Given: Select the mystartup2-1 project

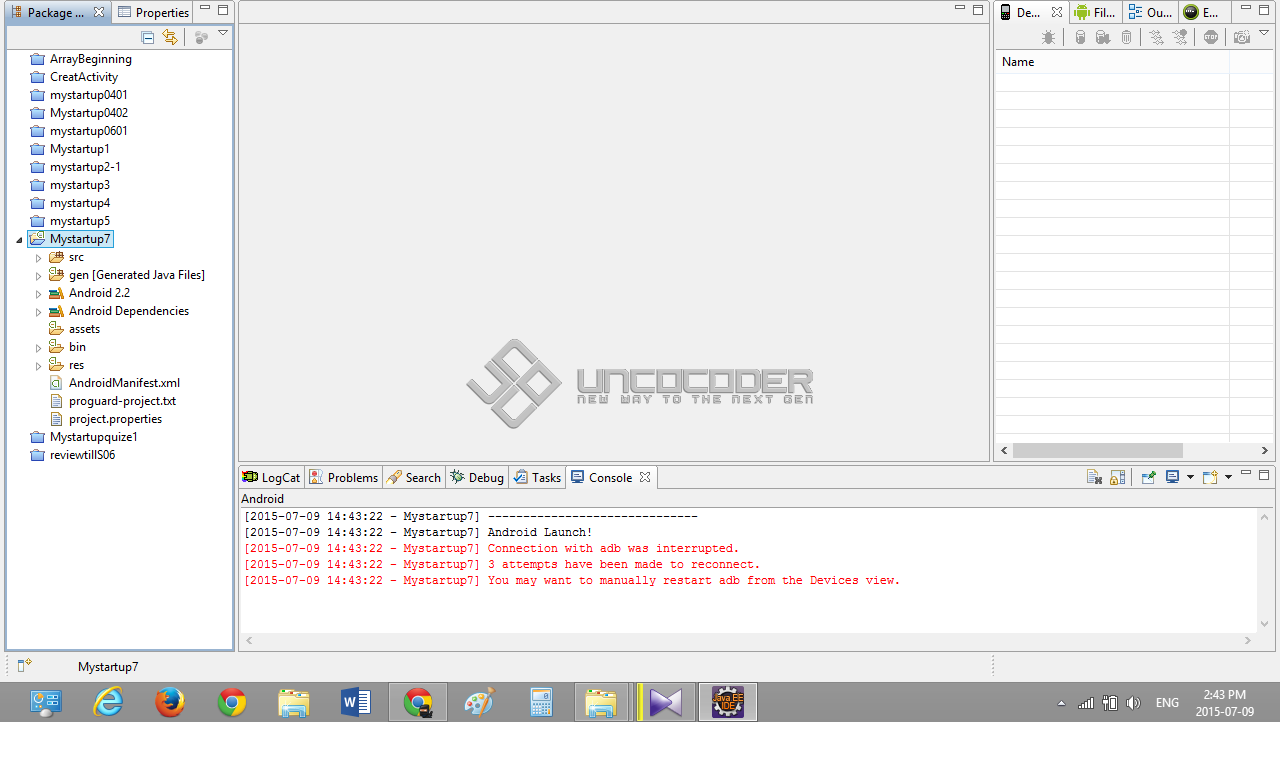Looking at the screenshot, I should click(85, 167).
